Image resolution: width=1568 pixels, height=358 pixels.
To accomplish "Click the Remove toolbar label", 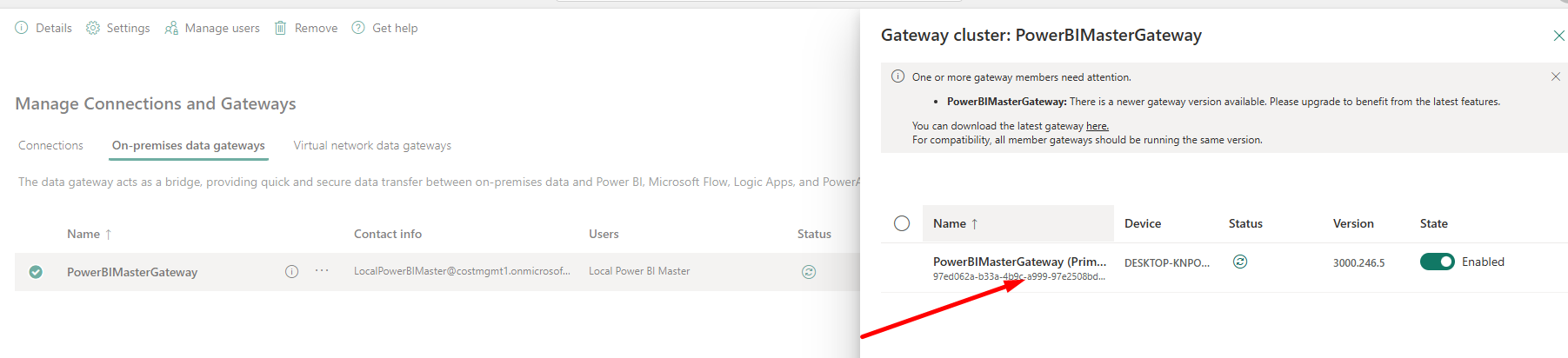I will tap(316, 28).
